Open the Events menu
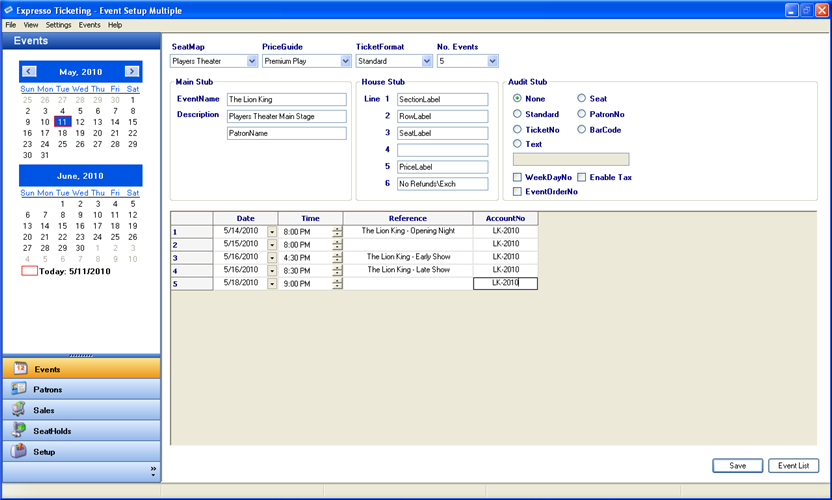832x500 pixels. point(89,25)
